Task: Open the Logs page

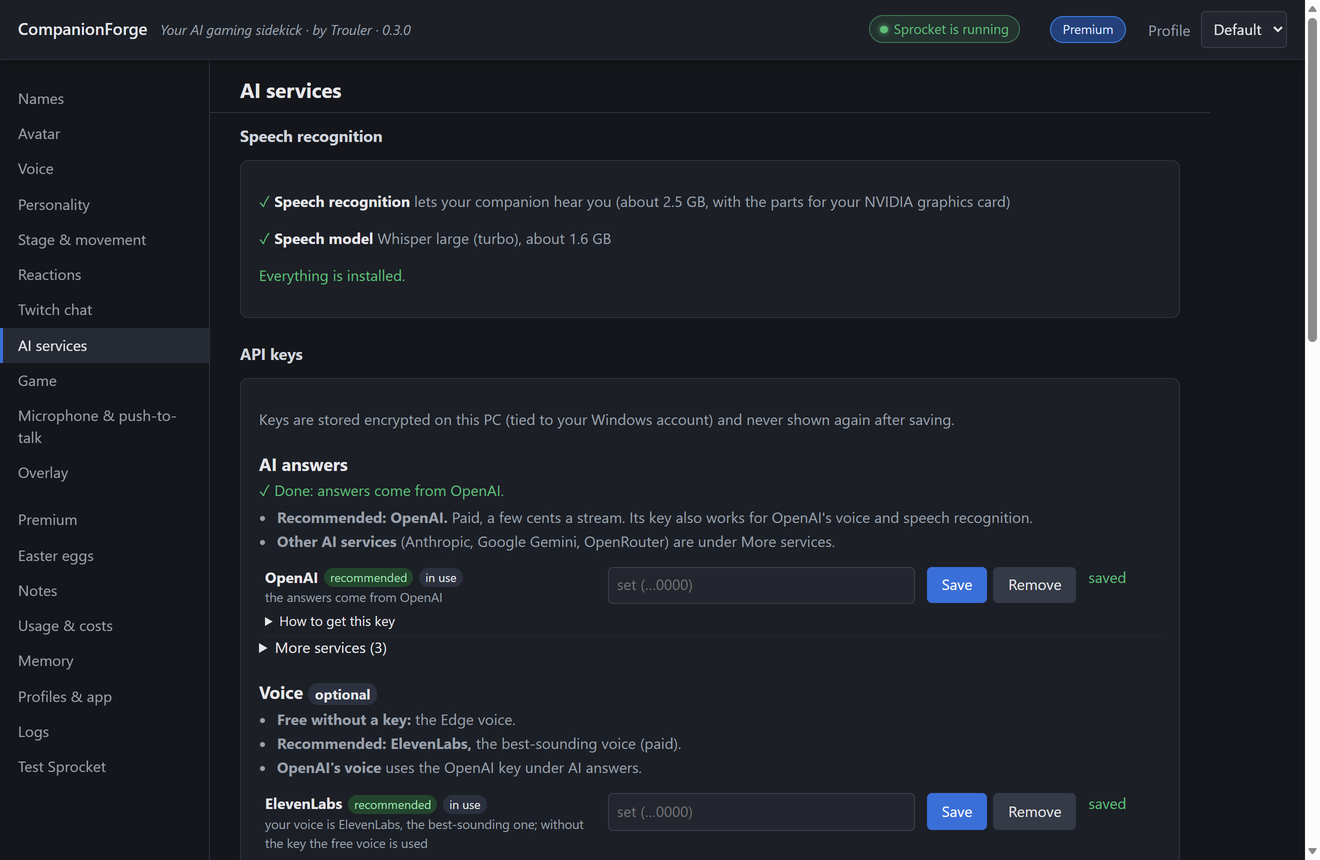Action: [104, 732]
